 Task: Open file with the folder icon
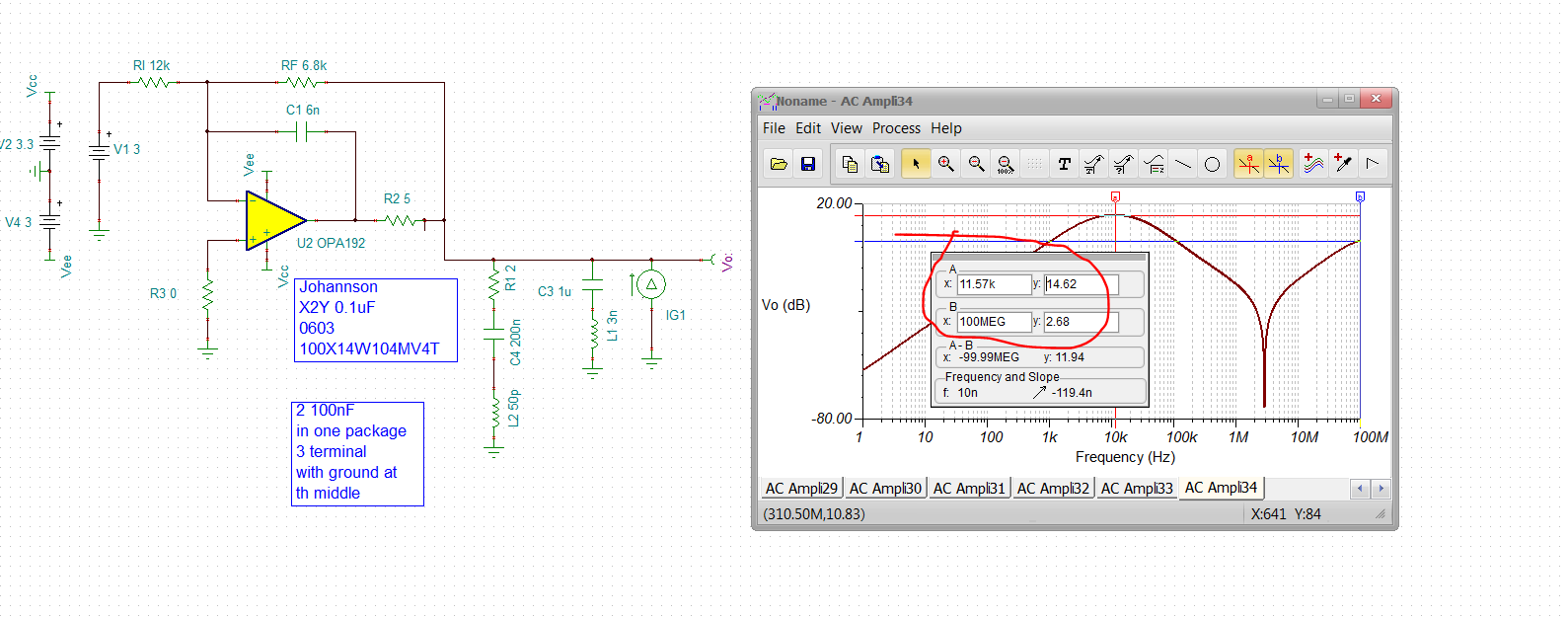coord(779,164)
